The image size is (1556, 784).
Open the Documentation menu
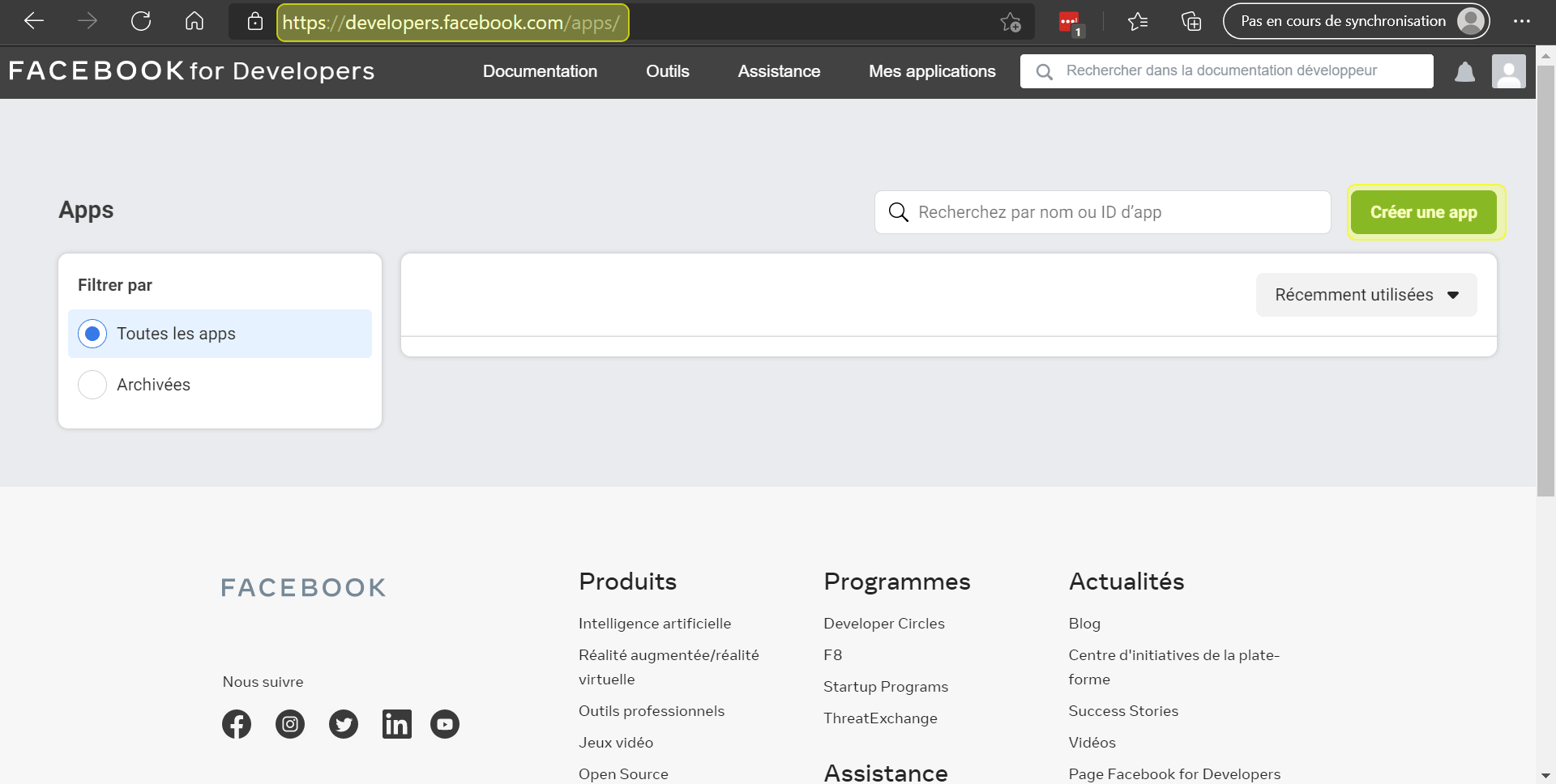tap(540, 71)
